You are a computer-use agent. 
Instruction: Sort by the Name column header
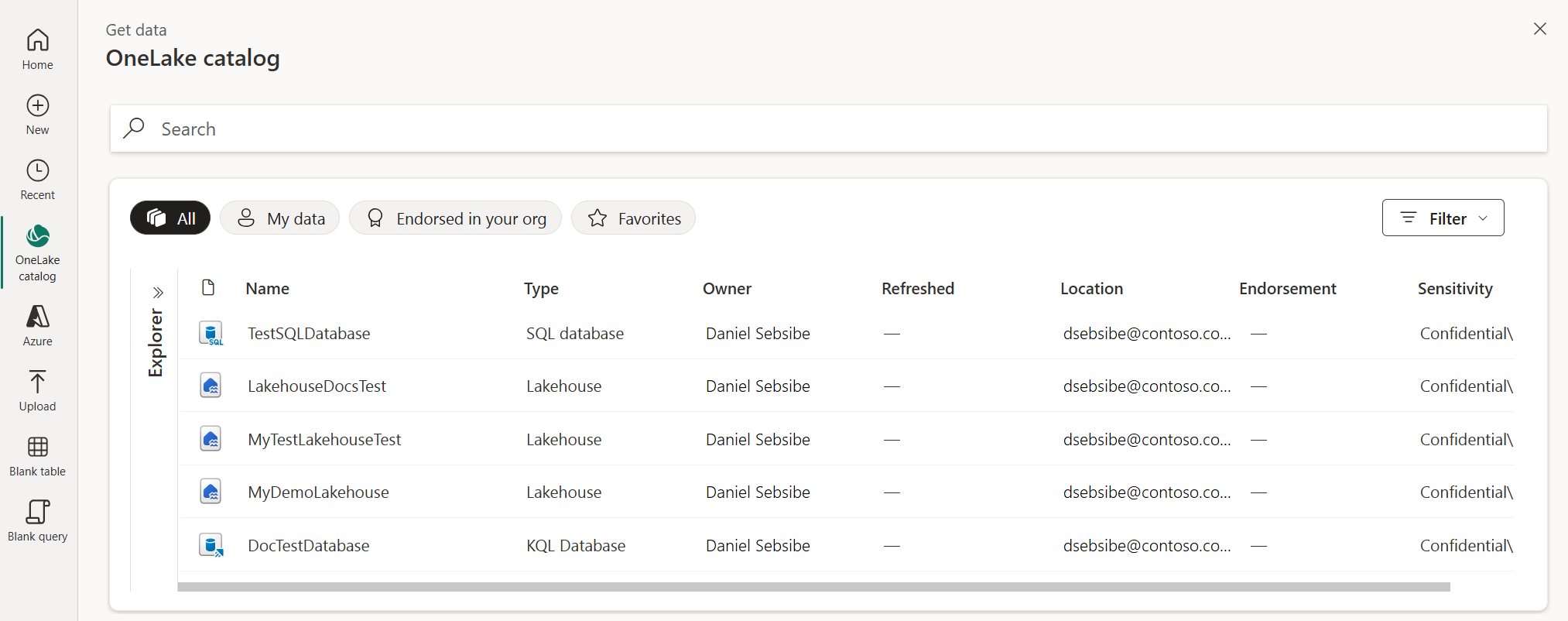268,289
